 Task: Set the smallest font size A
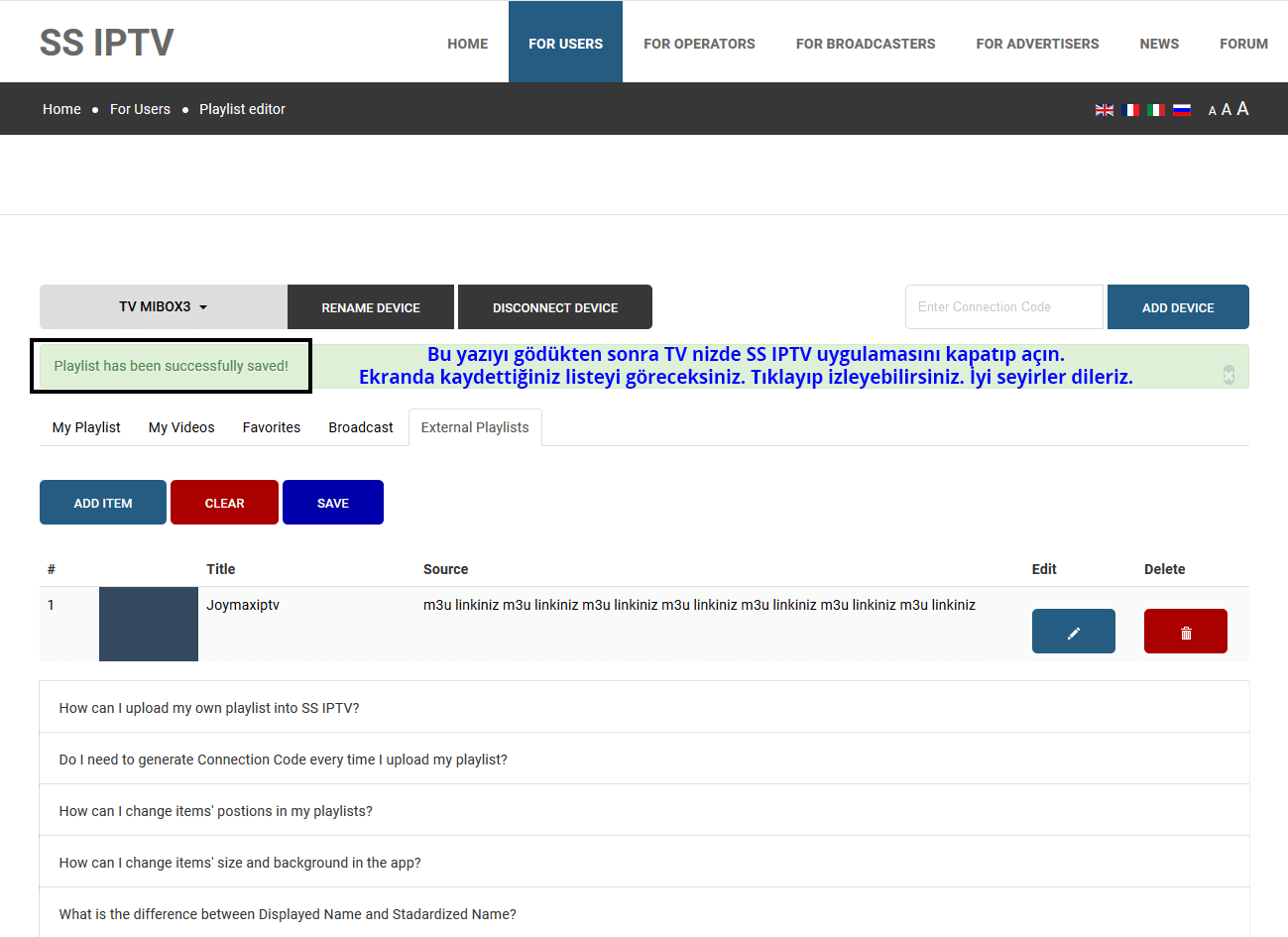[x=1212, y=111]
